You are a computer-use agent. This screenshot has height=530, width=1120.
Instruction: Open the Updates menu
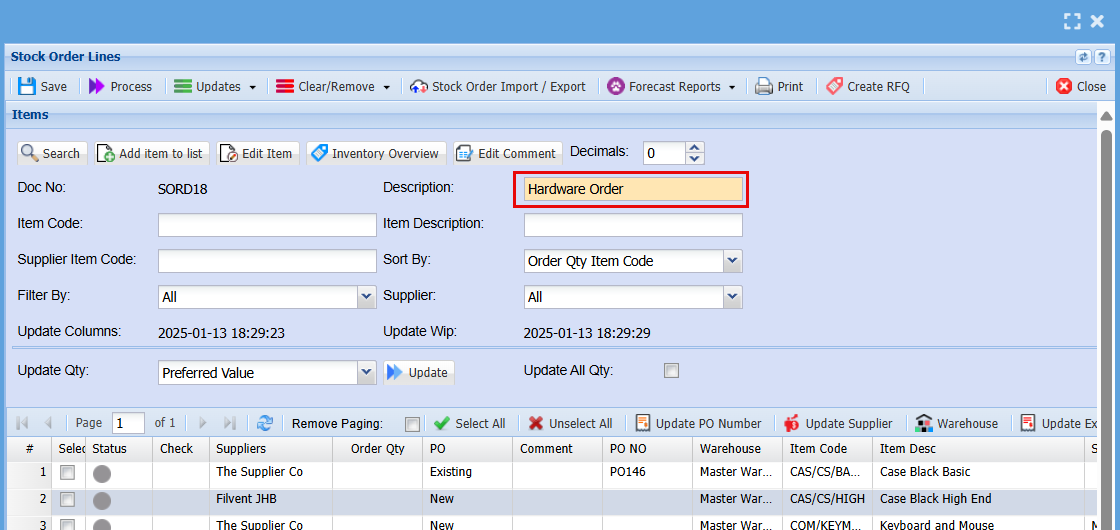point(215,87)
